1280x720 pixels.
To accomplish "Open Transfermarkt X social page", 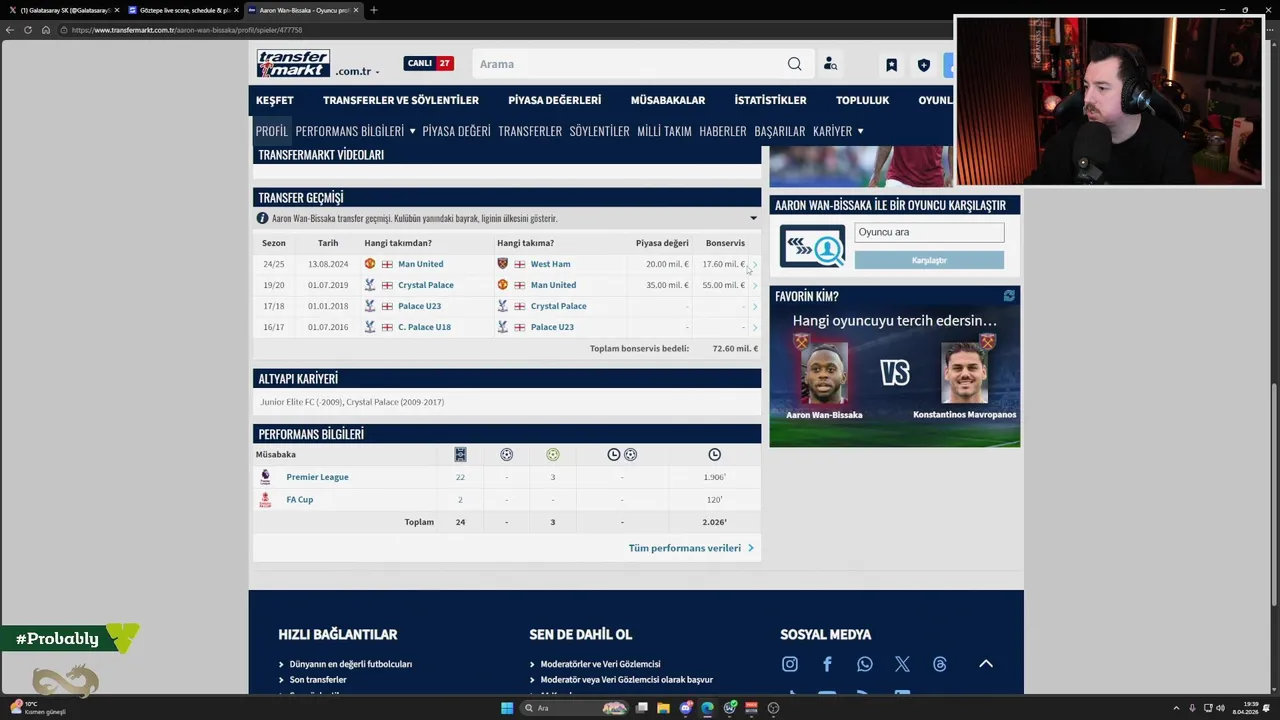I will (x=902, y=664).
